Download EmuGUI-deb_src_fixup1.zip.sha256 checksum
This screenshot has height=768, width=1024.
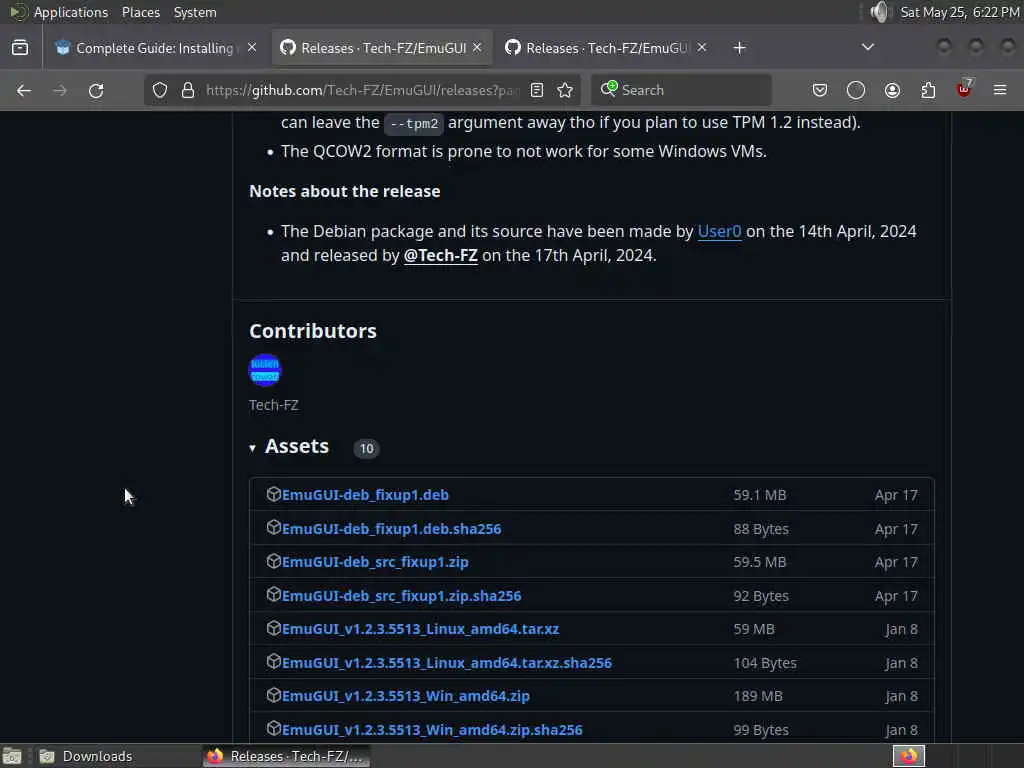[401, 596]
